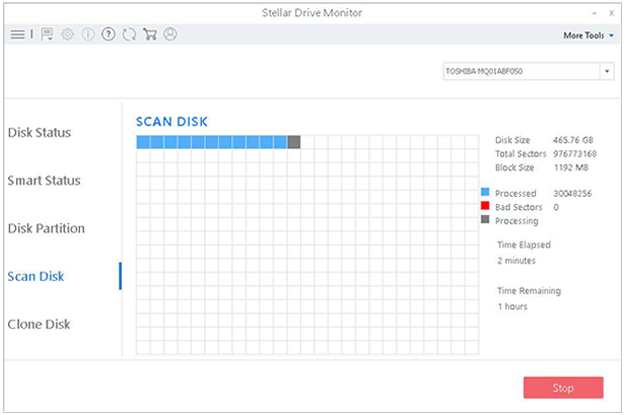Click the Block Size value 1192 MB
Viewport: 625px width, 415px height.
[x=571, y=167]
